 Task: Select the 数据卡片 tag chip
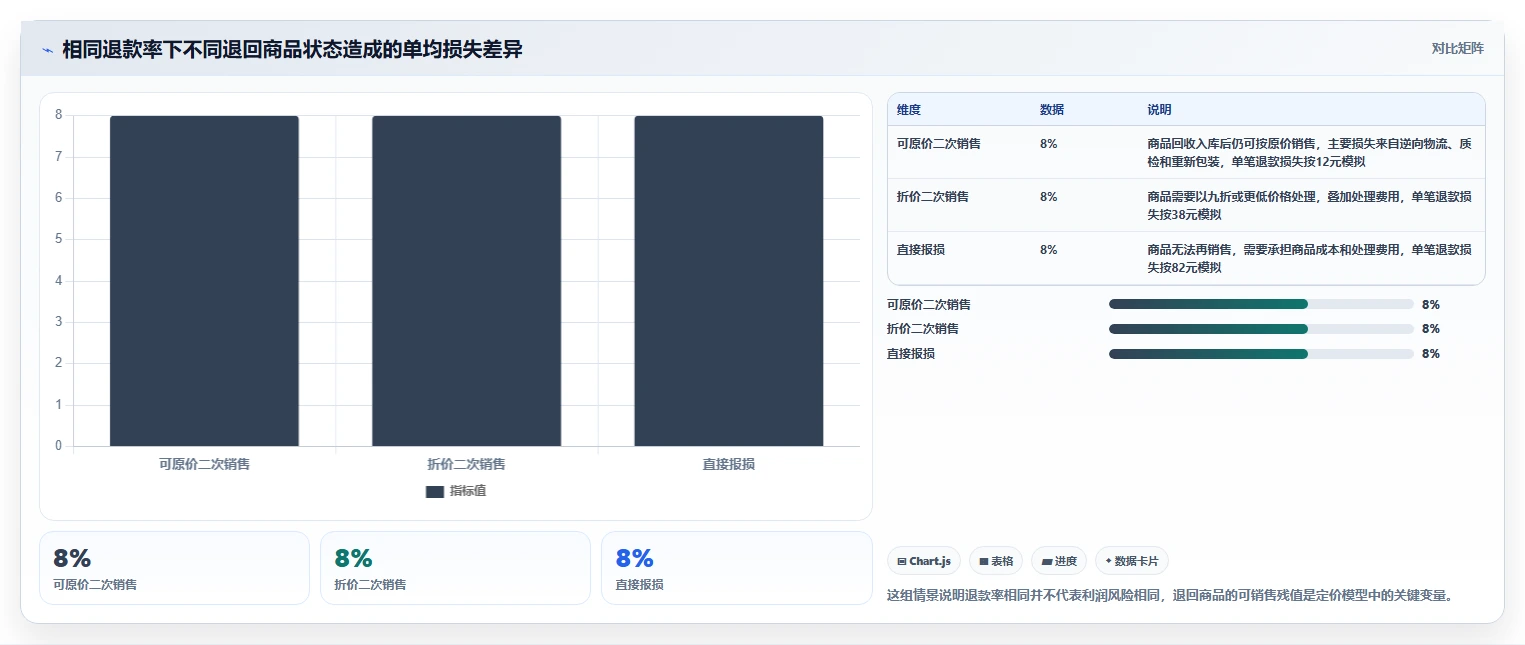(x=1132, y=561)
